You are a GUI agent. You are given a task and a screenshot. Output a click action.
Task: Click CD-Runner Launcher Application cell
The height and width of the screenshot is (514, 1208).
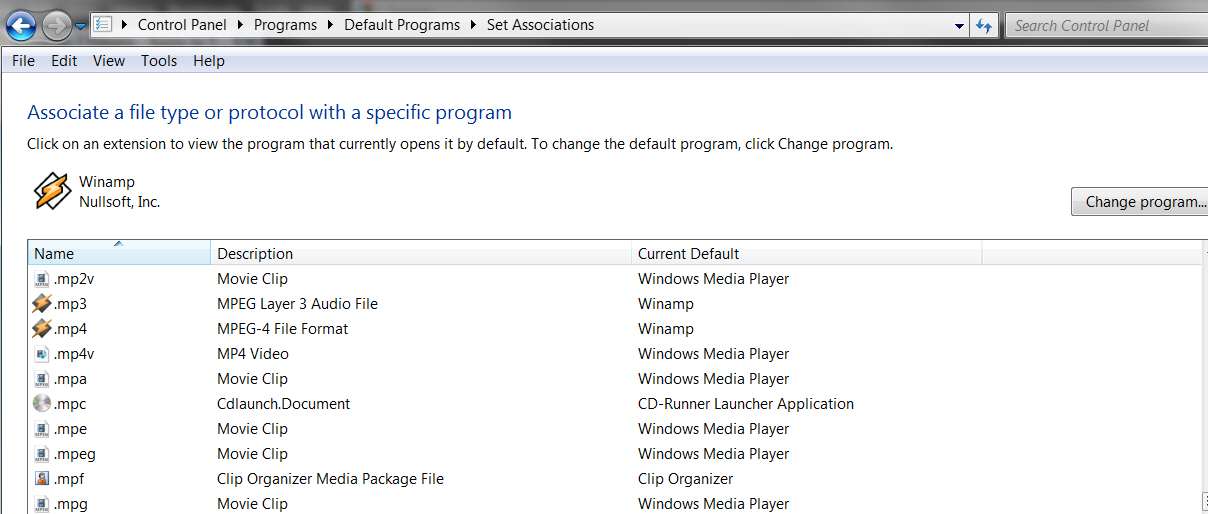tap(746, 404)
